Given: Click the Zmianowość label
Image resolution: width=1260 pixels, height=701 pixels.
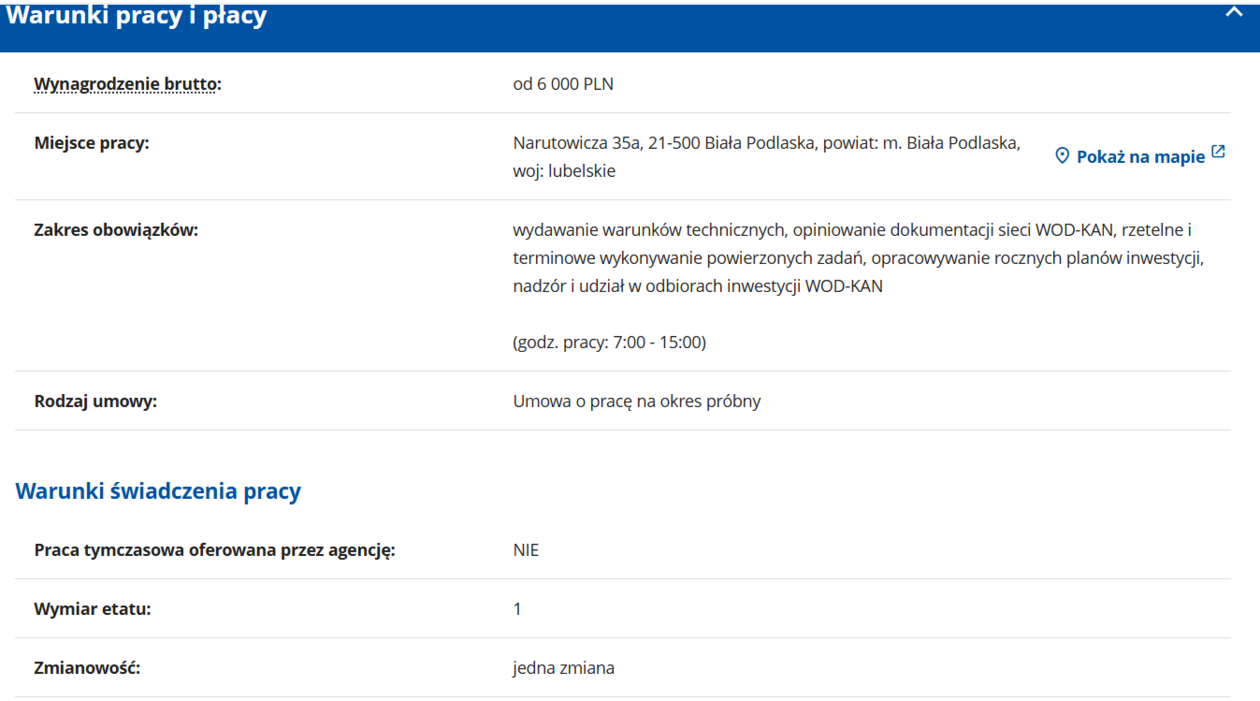Looking at the screenshot, I should [87, 668].
